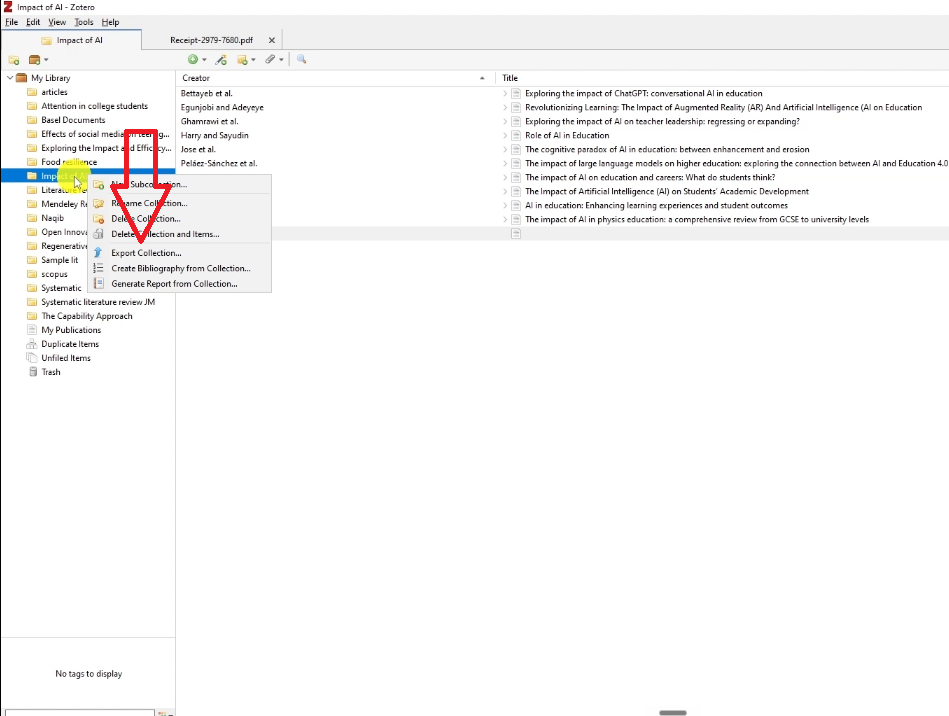Viewport: 949px width, 716px height.
Task: Click the Add Attachment paperclip icon
Action: [x=270, y=59]
